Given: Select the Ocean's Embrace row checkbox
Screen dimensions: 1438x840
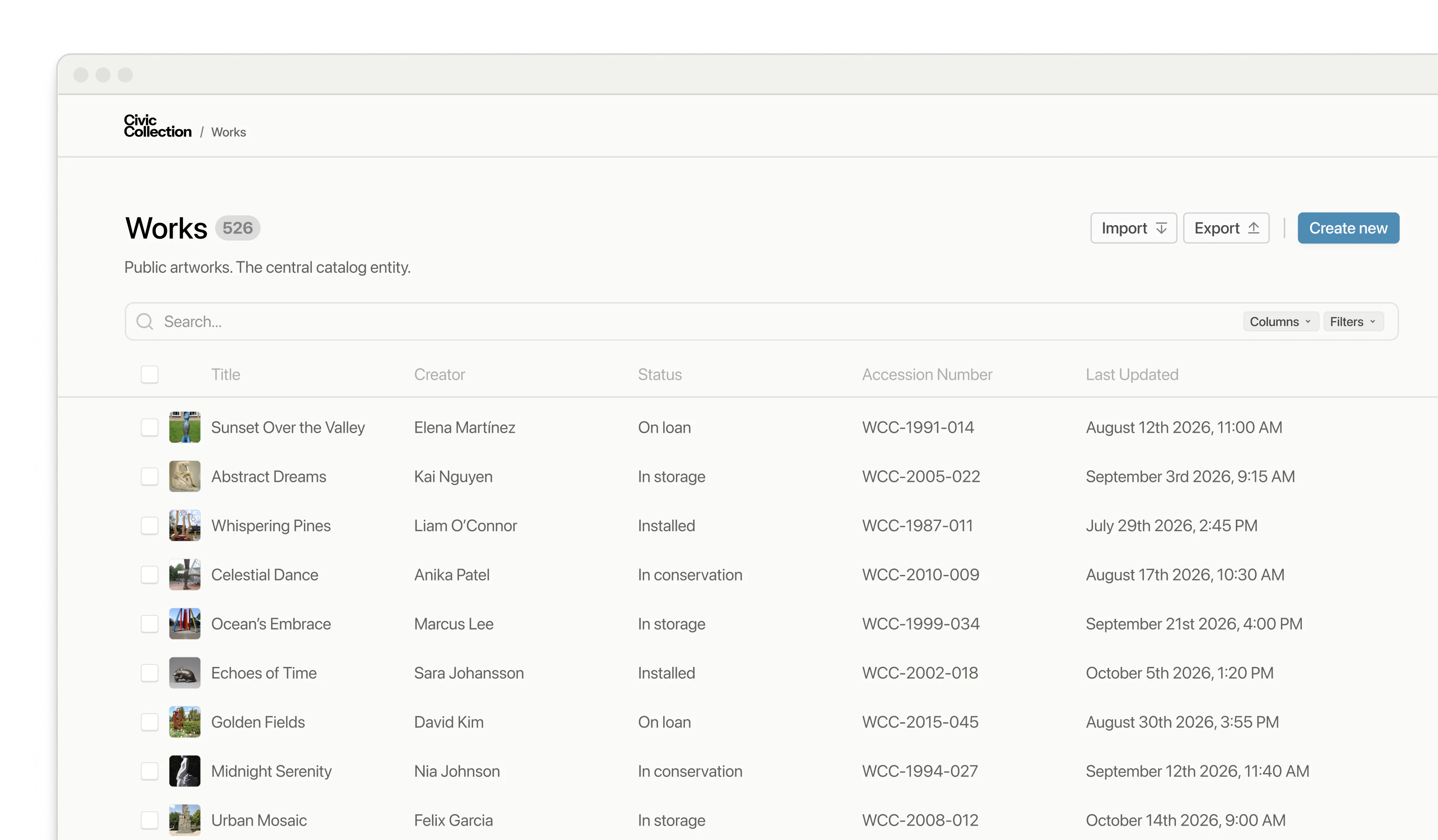Looking at the screenshot, I should tap(150, 624).
